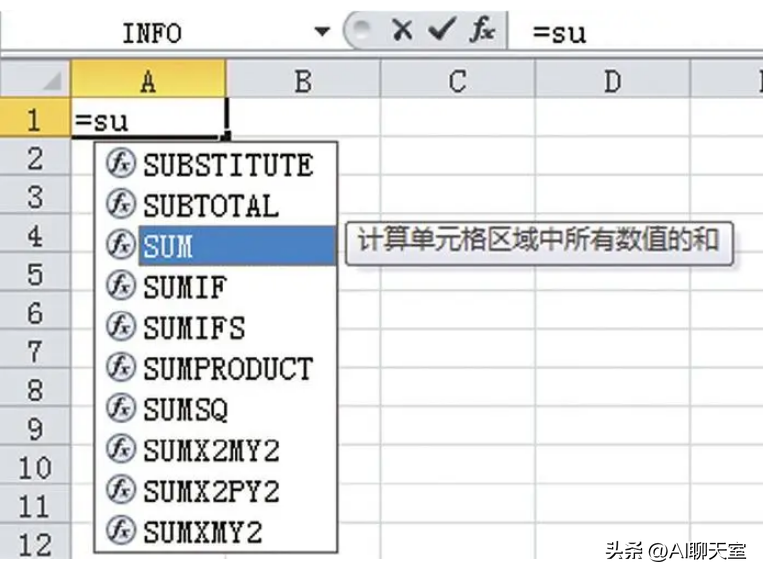The image size is (763, 577).
Task: Click the fx icon beside SUMSQ
Action: point(120,409)
